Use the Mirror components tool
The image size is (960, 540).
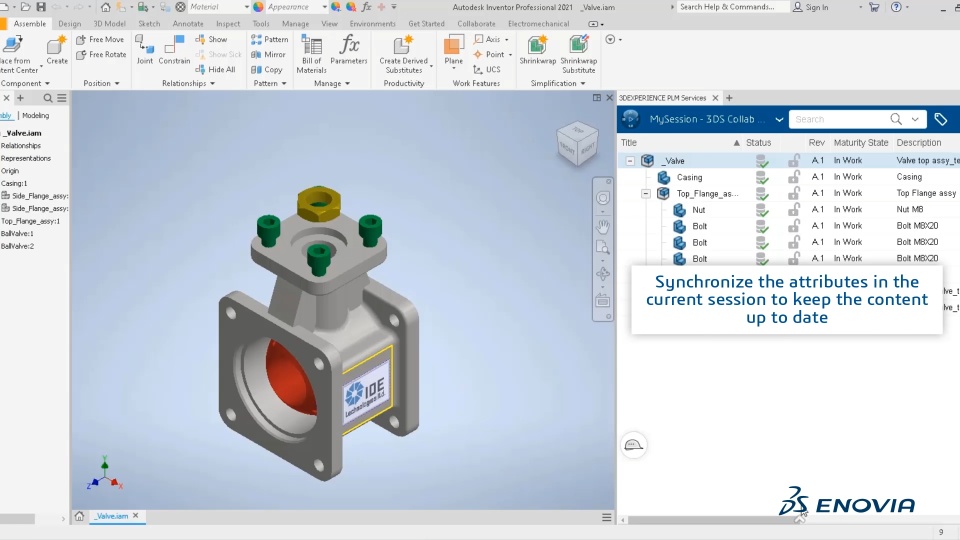point(268,54)
